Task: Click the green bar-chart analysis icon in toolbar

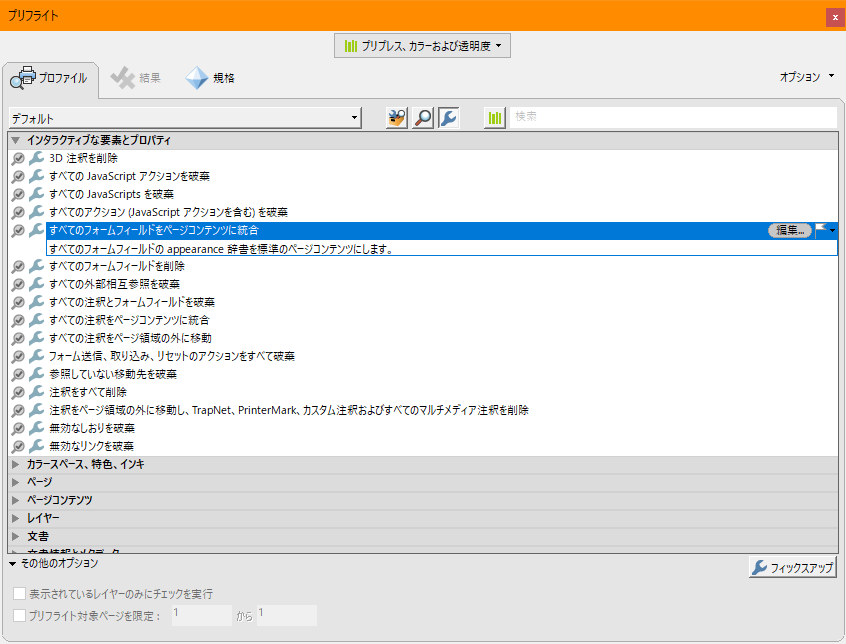Action: (494, 117)
